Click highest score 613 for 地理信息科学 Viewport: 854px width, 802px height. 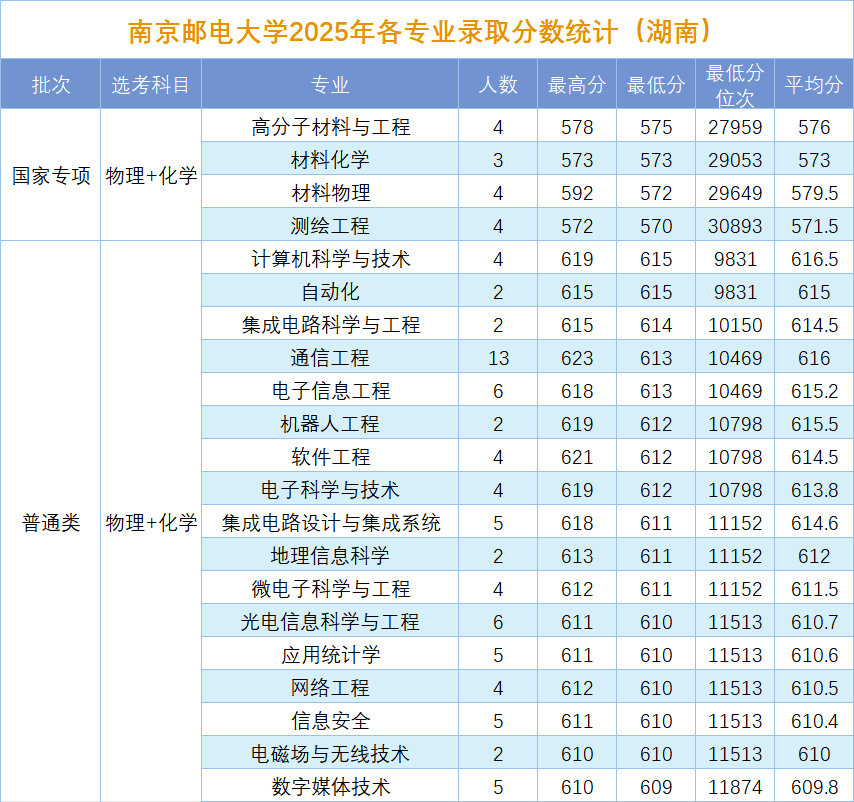tap(577, 555)
